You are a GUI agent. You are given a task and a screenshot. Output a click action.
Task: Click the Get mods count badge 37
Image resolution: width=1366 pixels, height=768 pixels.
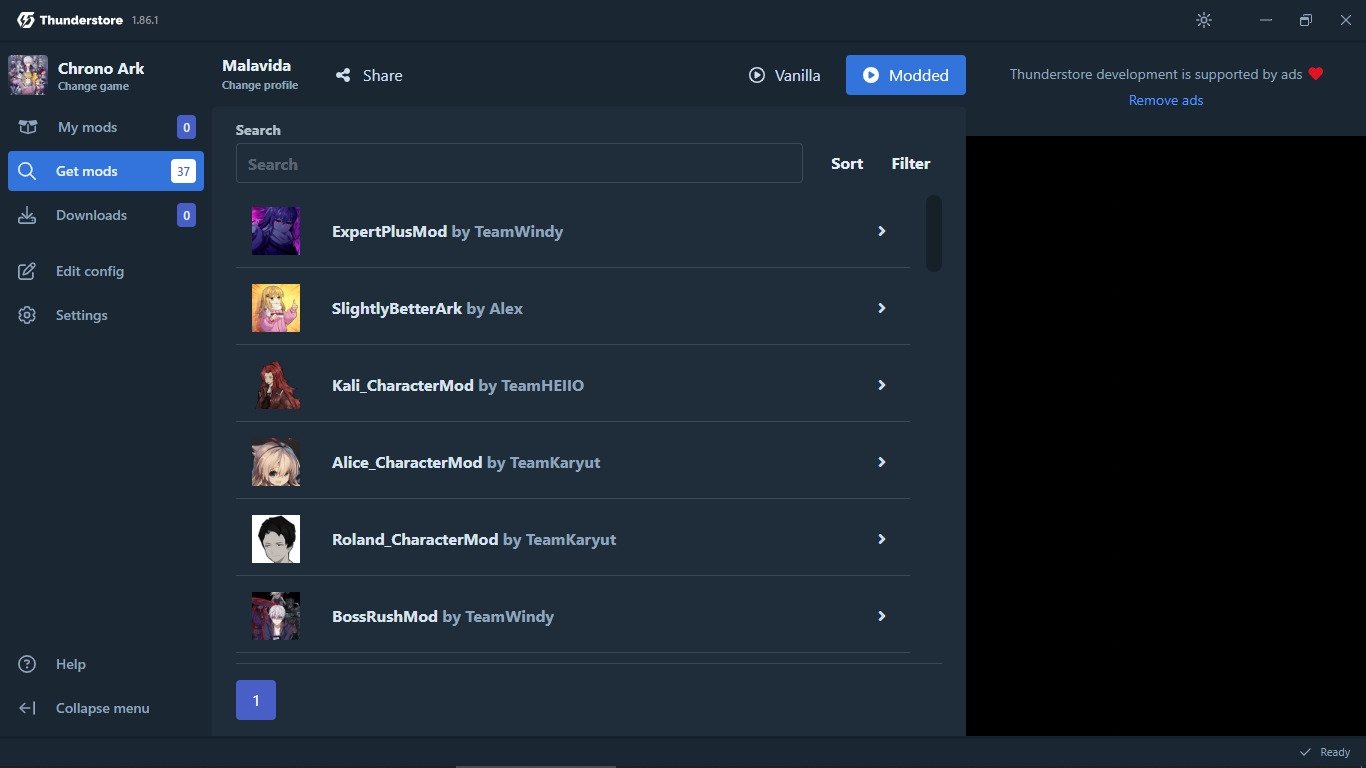pyautogui.click(x=183, y=171)
